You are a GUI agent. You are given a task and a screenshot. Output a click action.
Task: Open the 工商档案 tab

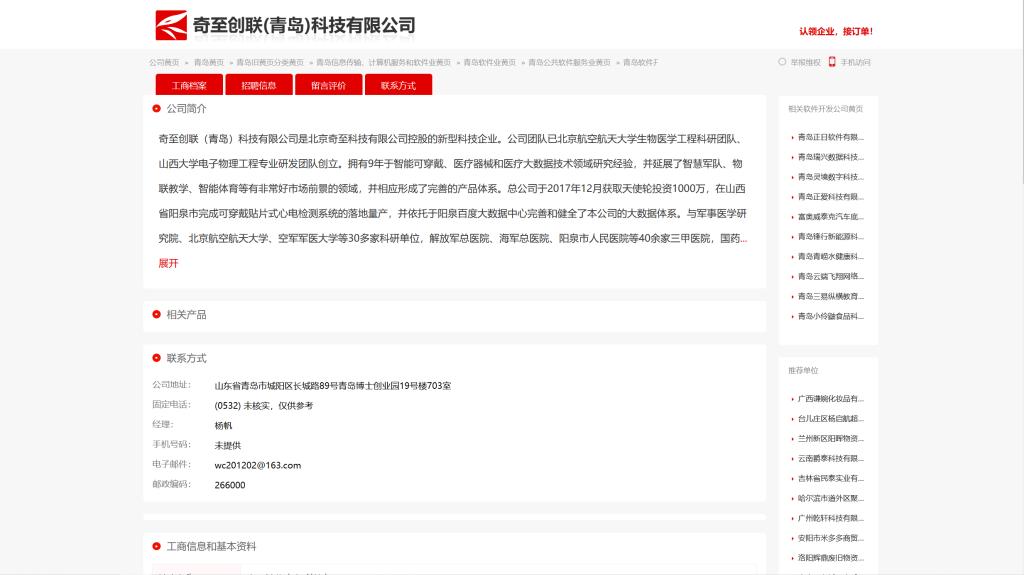[189, 86]
